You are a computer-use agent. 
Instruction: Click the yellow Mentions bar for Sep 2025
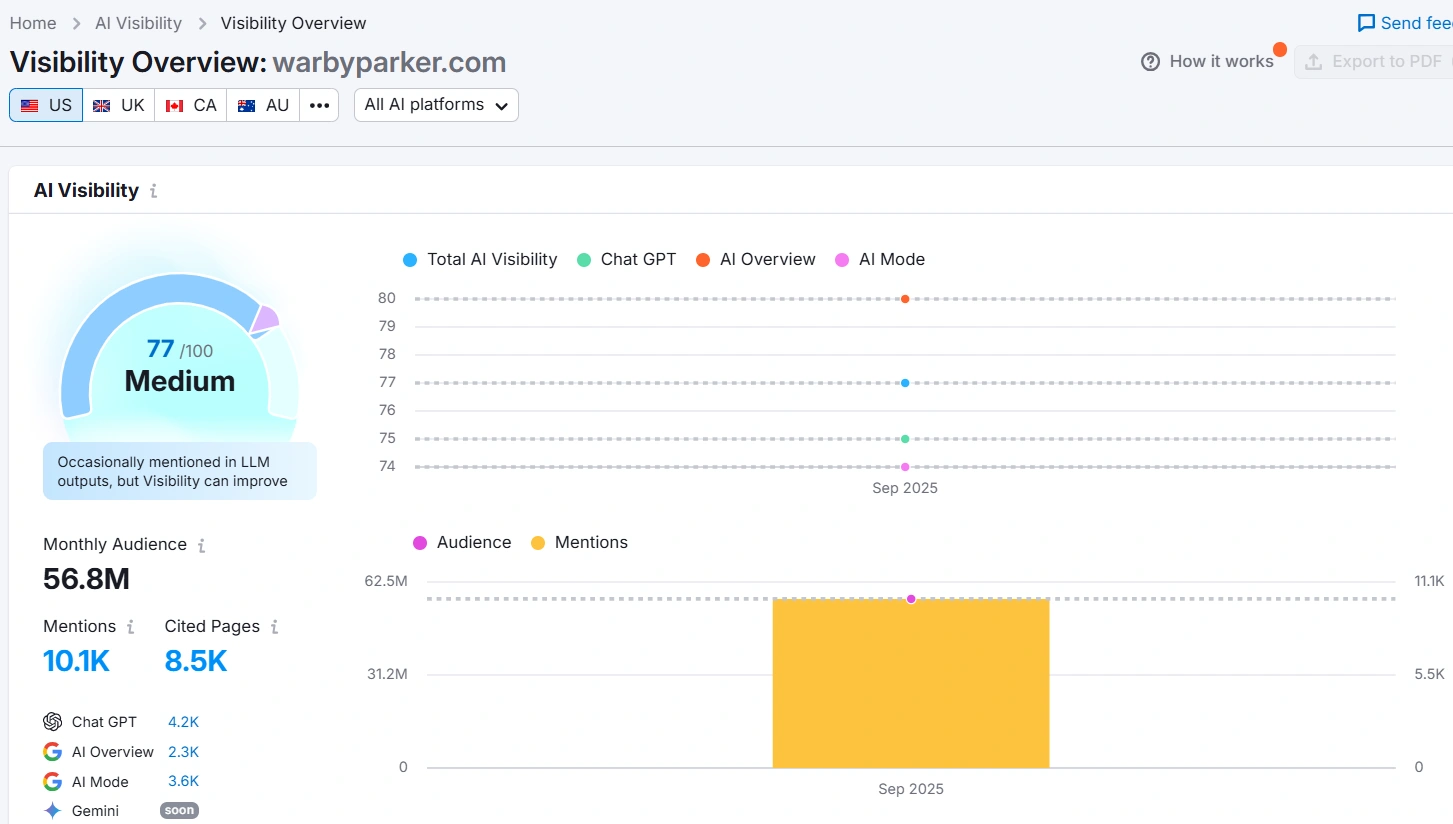(x=911, y=683)
